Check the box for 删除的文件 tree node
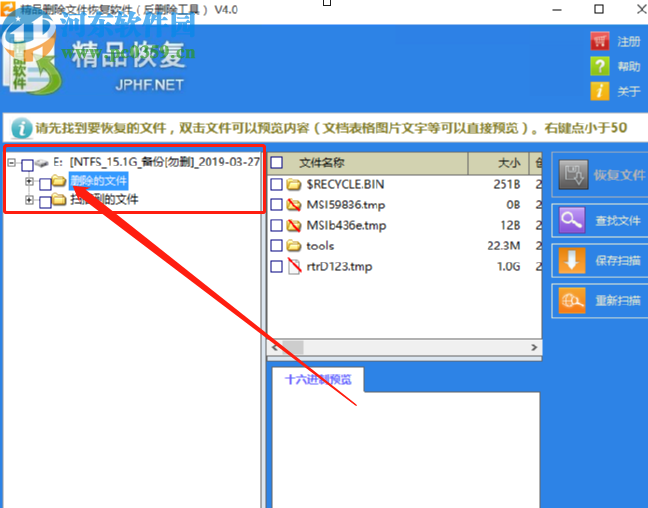Viewport: 648px width, 508px height. 45,184
